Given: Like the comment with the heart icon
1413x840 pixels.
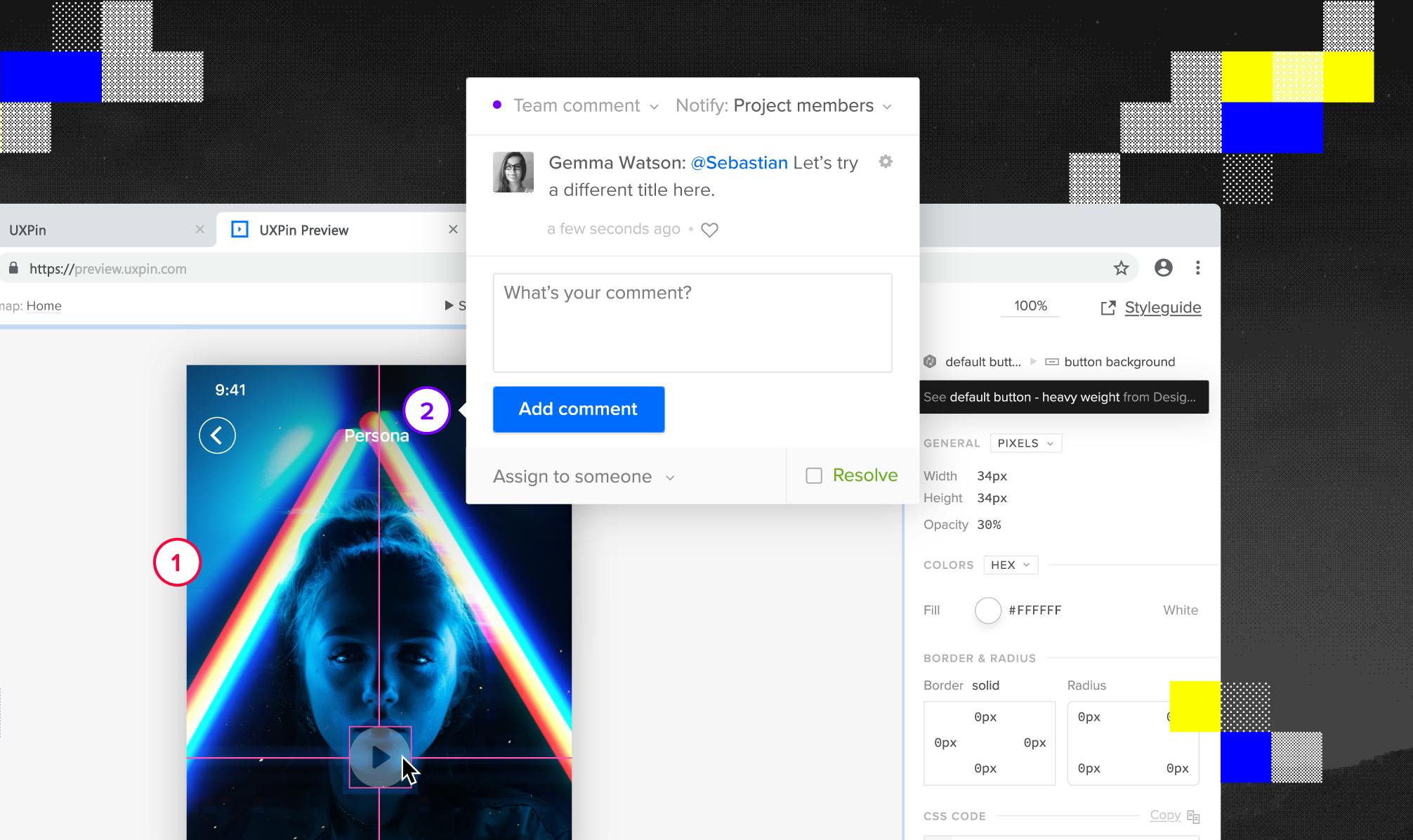Looking at the screenshot, I should point(709,230).
